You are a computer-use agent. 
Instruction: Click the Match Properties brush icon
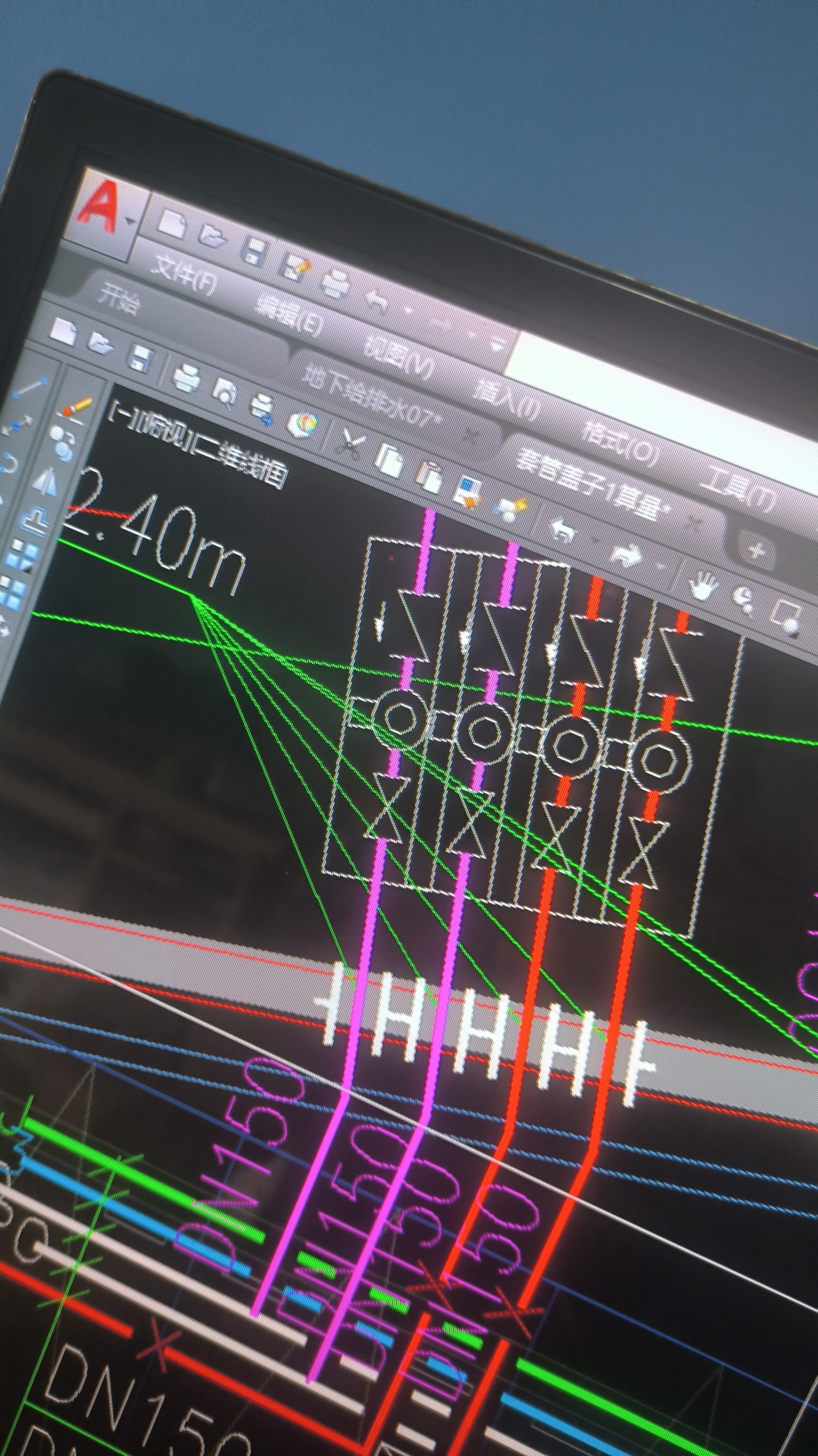(x=468, y=492)
